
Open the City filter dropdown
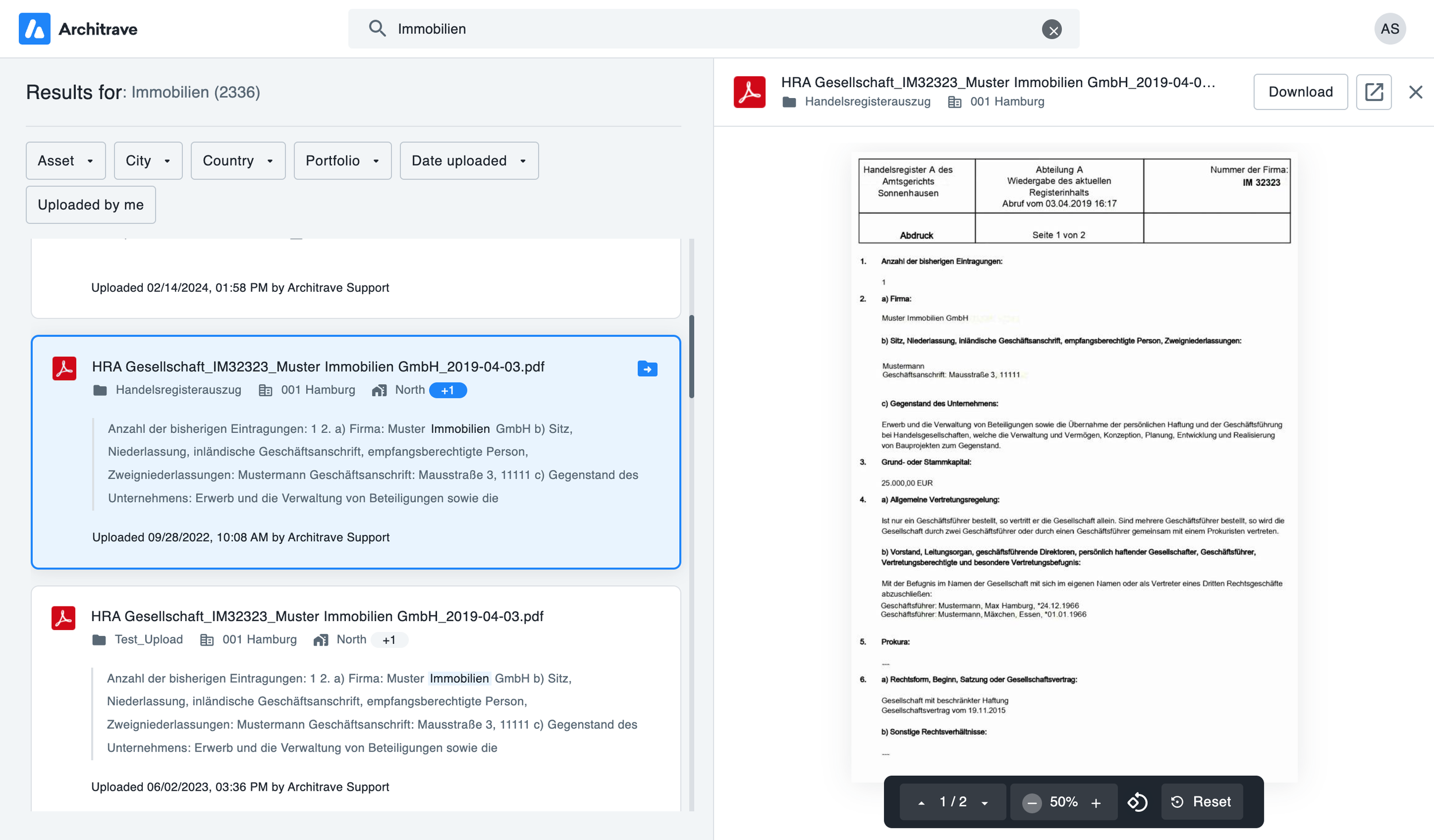pyautogui.click(x=148, y=161)
